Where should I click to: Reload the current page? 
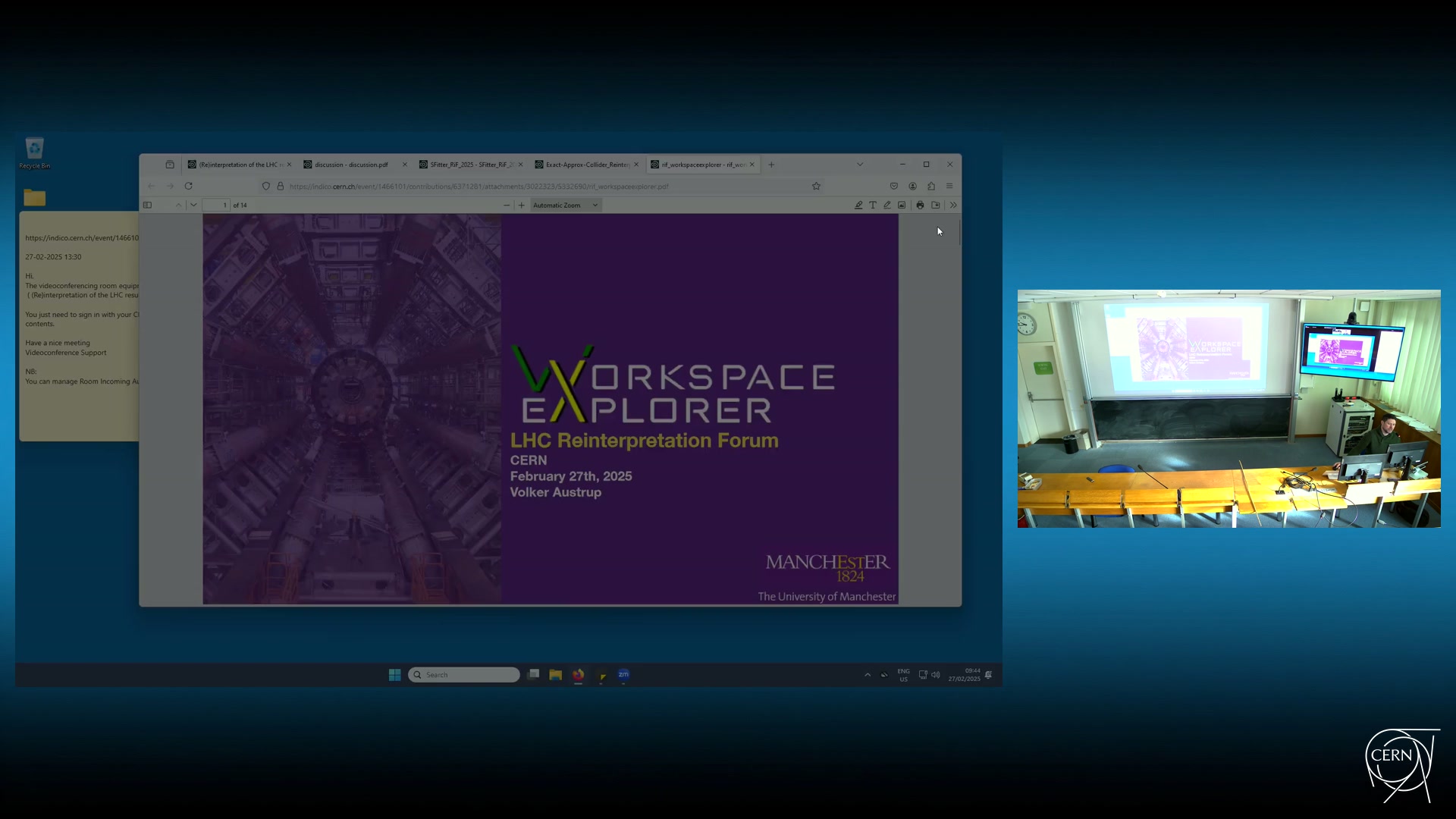point(188,186)
